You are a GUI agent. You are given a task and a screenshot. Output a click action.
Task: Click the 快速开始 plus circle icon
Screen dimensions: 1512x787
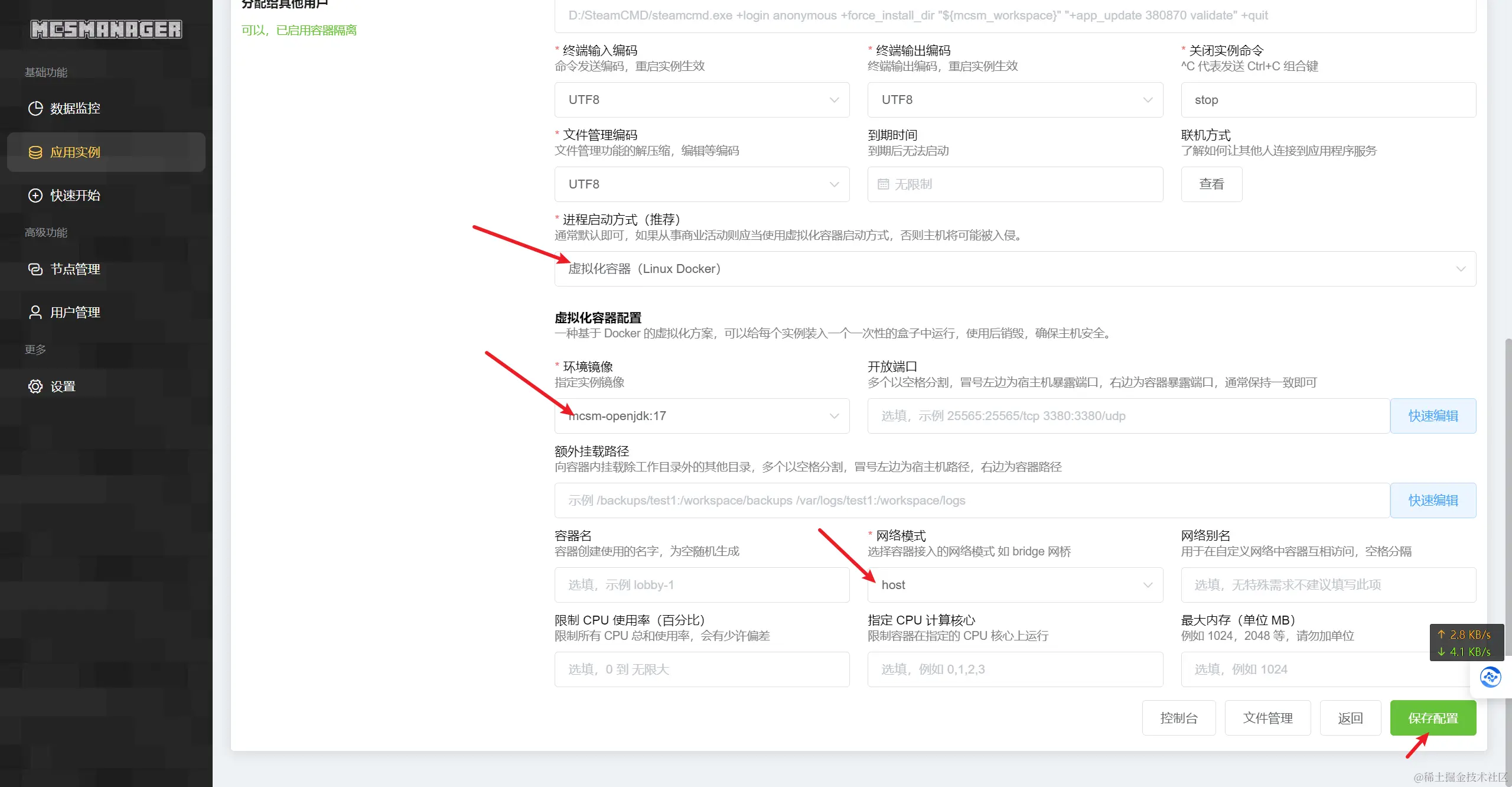(35, 196)
